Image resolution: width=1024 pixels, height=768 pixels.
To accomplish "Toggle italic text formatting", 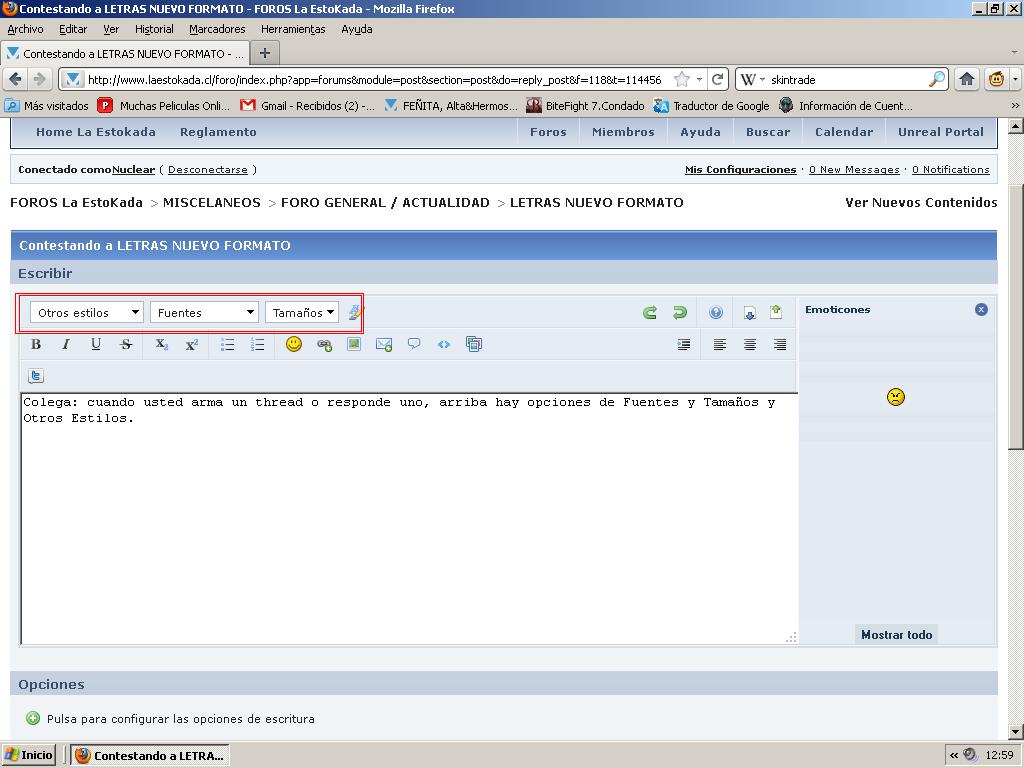I will pyautogui.click(x=66, y=344).
